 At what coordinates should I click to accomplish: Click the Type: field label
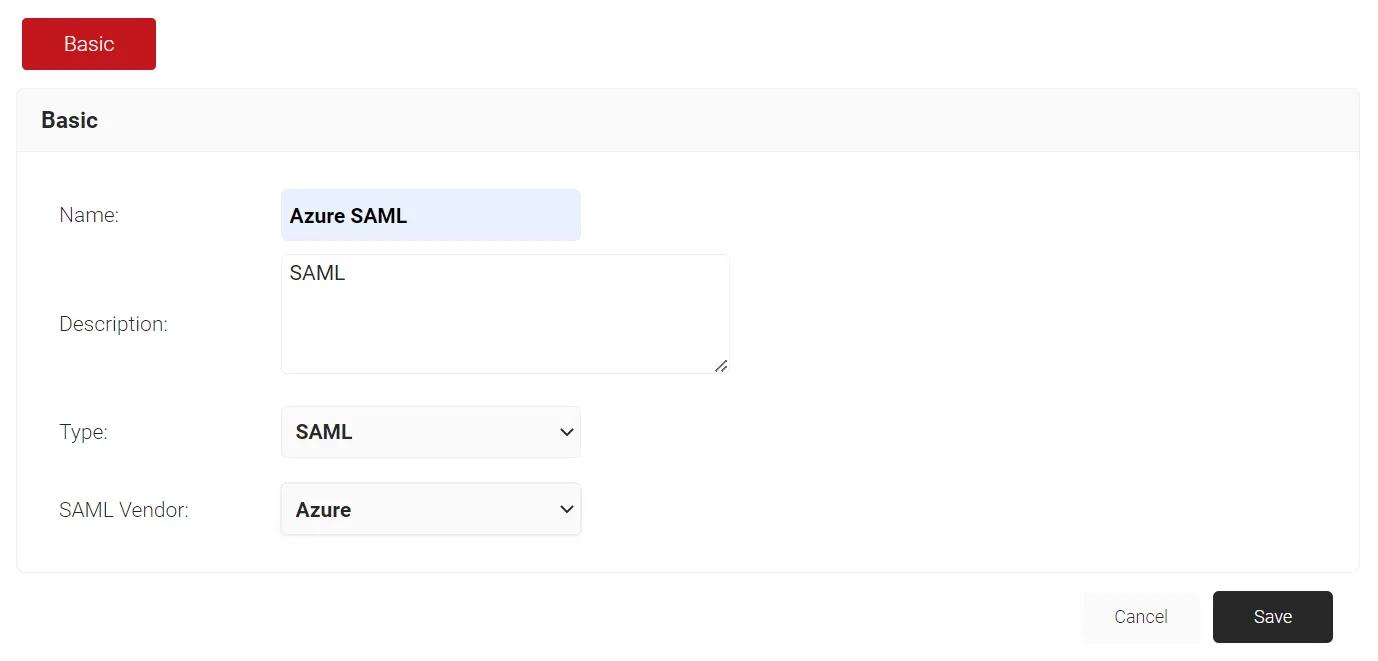coord(83,432)
